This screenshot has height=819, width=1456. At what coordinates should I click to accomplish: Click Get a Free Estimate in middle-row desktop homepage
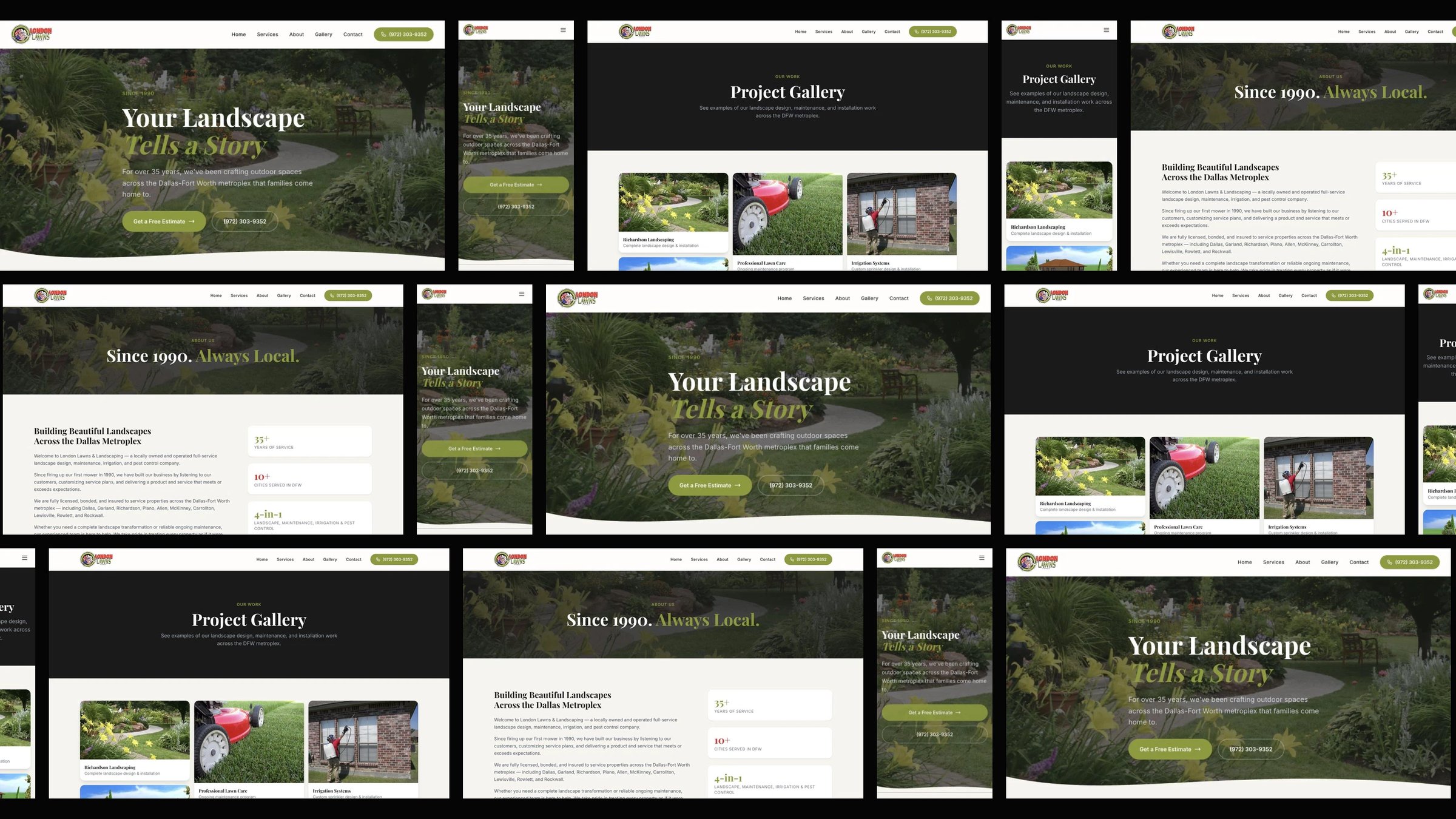point(710,485)
